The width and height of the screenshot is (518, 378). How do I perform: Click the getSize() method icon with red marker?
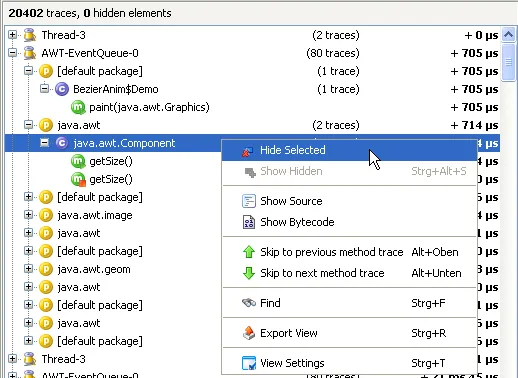click(78, 179)
